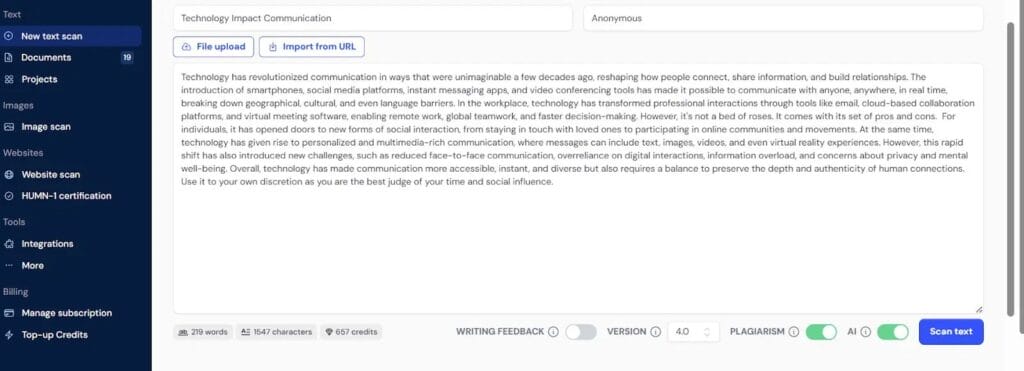
Task: Click the Import from URL button
Action: [x=312, y=46]
